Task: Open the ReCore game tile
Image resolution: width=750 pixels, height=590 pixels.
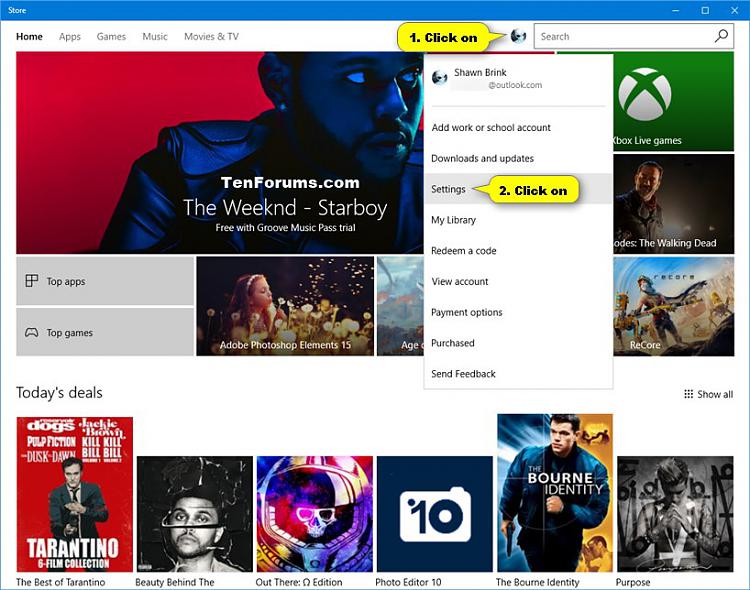Action: point(673,306)
